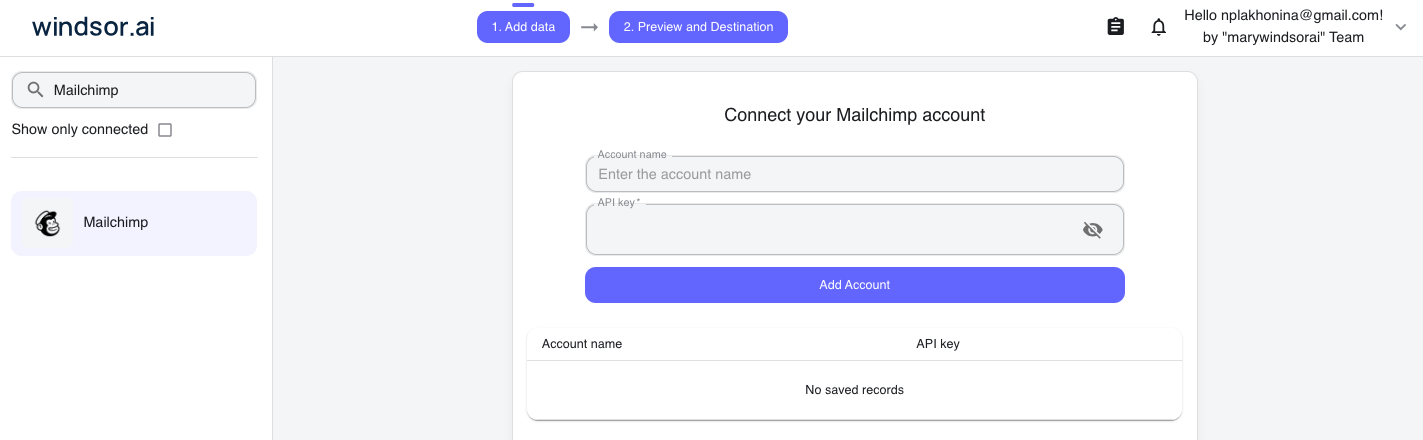Open the notifications bell
This screenshot has width=1423, height=440.
coord(1159,27)
